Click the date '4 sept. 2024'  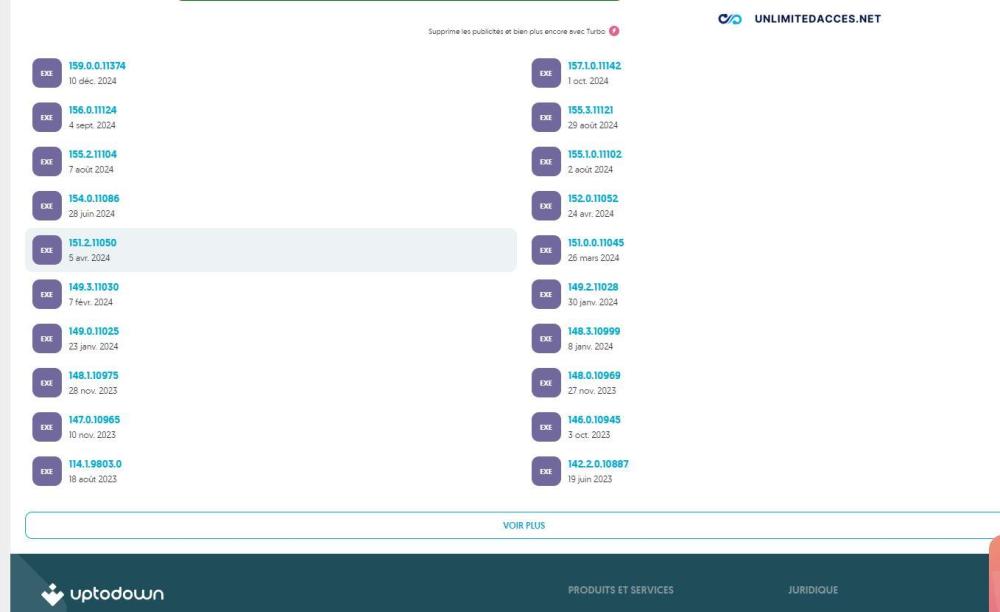coord(92,125)
